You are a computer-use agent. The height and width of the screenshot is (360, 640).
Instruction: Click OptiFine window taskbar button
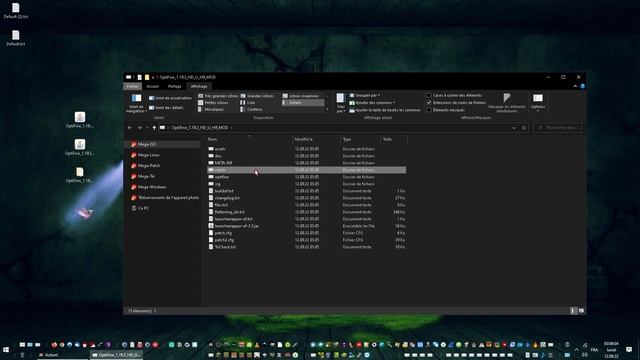[x=116, y=355]
